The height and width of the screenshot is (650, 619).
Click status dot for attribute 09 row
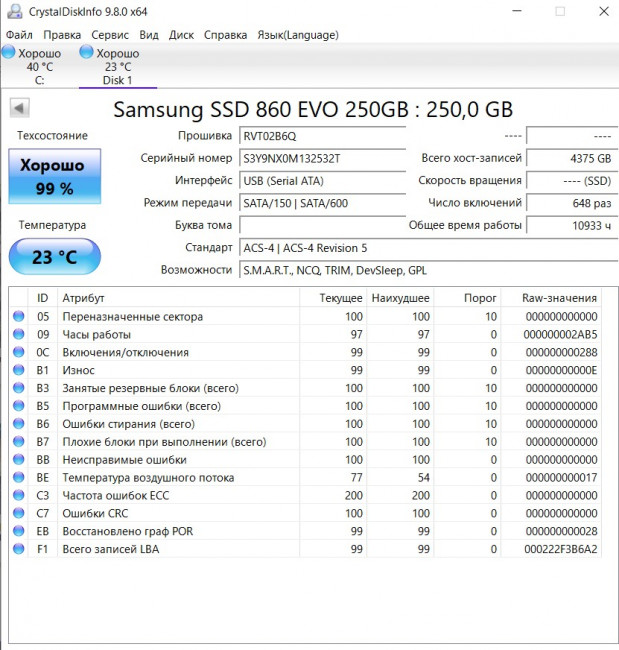[x=19, y=334]
